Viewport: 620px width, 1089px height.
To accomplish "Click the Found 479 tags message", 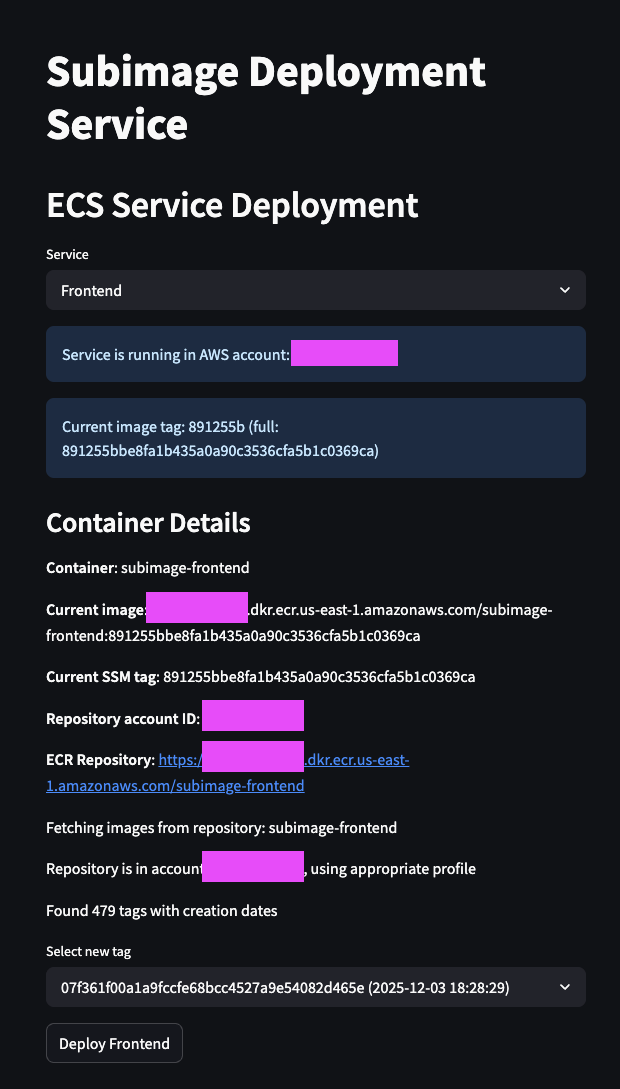I will tap(161, 911).
